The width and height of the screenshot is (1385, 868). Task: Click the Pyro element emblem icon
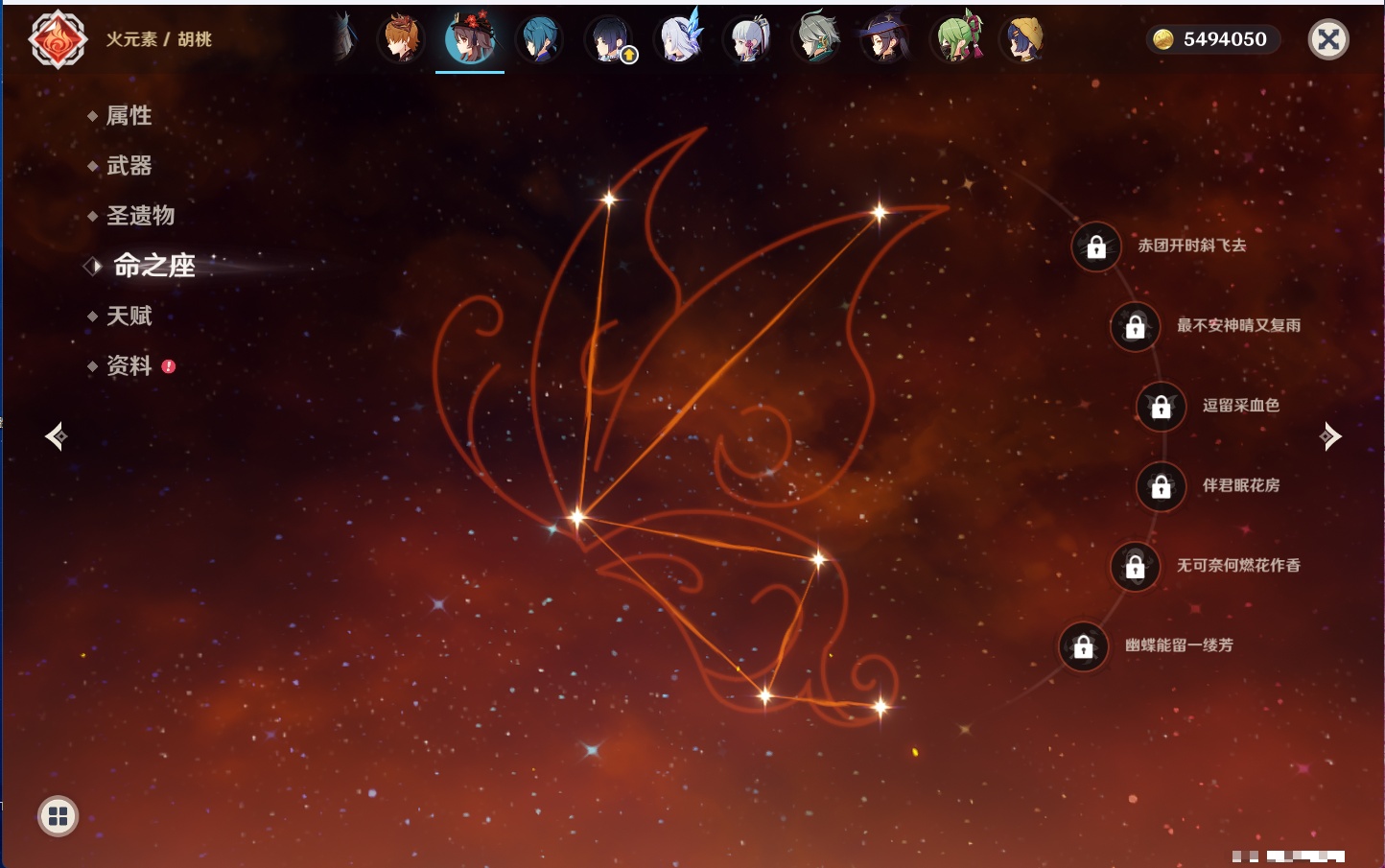tap(58, 39)
